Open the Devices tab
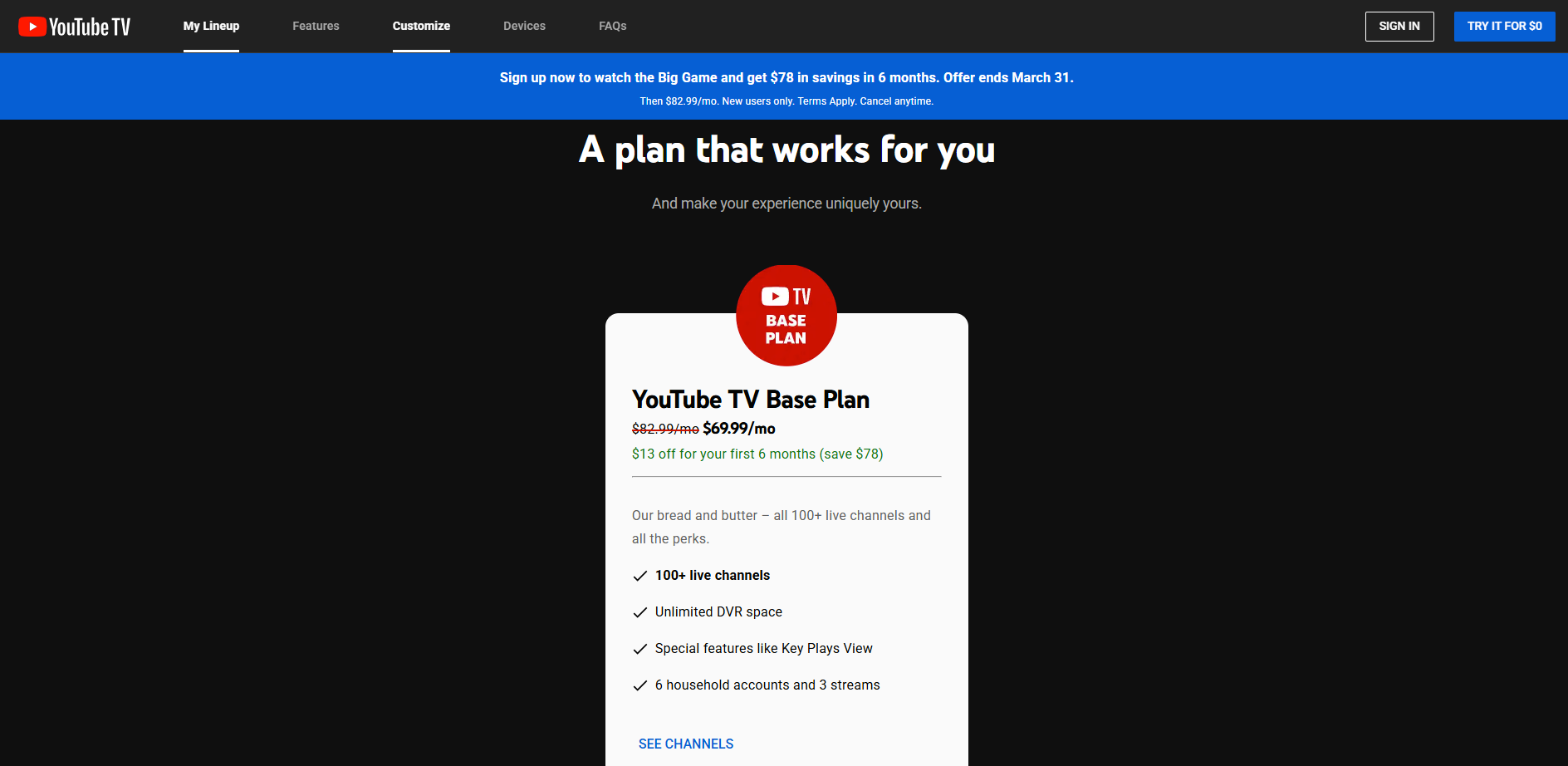This screenshot has width=1568, height=766. [524, 26]
